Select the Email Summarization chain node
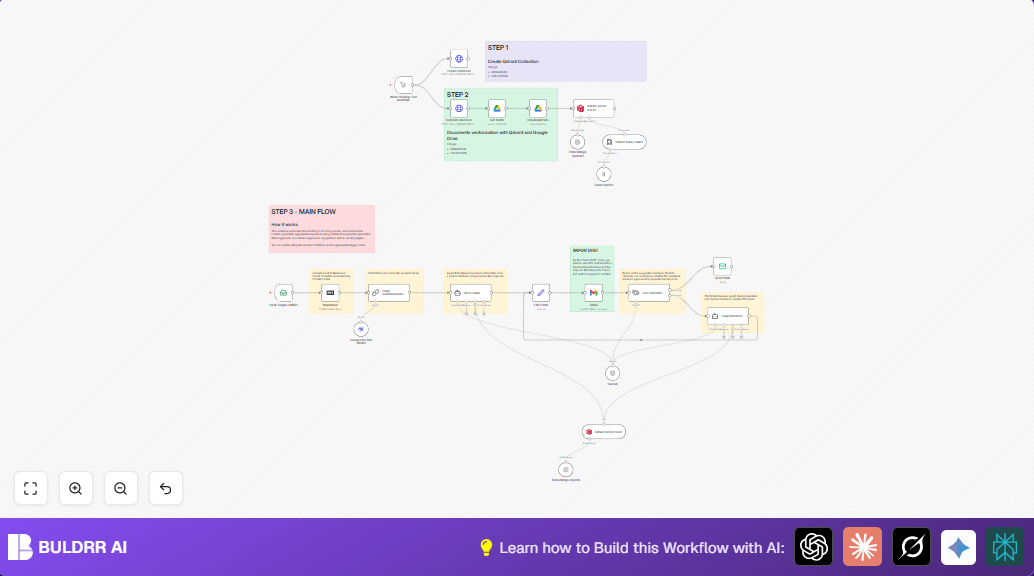 pos(389,293)
